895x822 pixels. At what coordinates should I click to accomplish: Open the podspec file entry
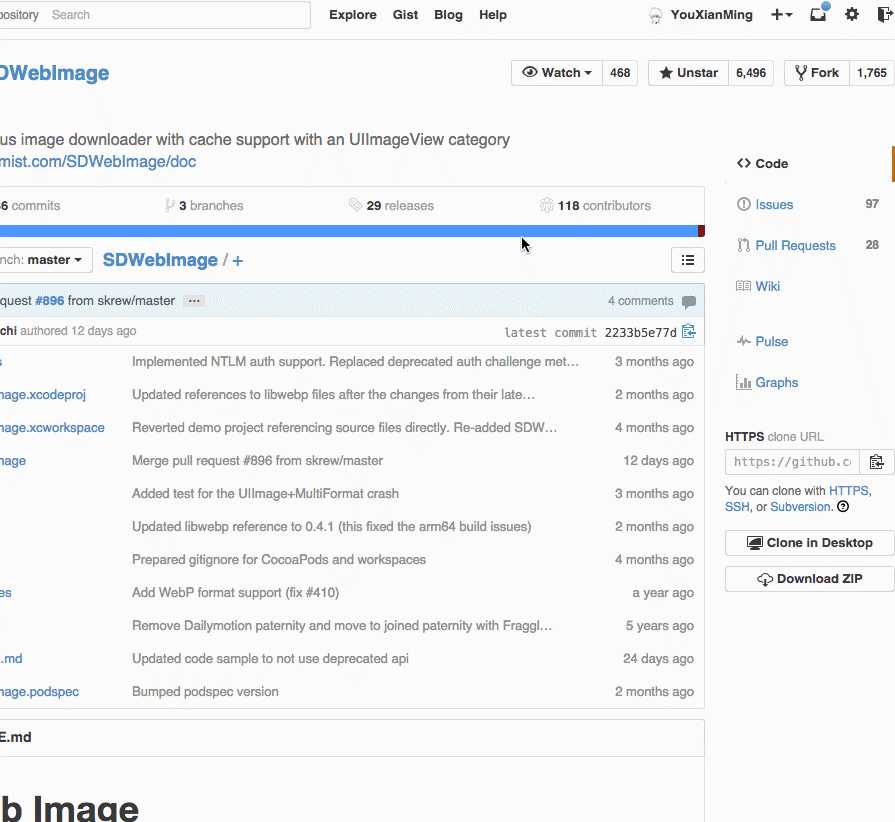[x=39, y=691]
